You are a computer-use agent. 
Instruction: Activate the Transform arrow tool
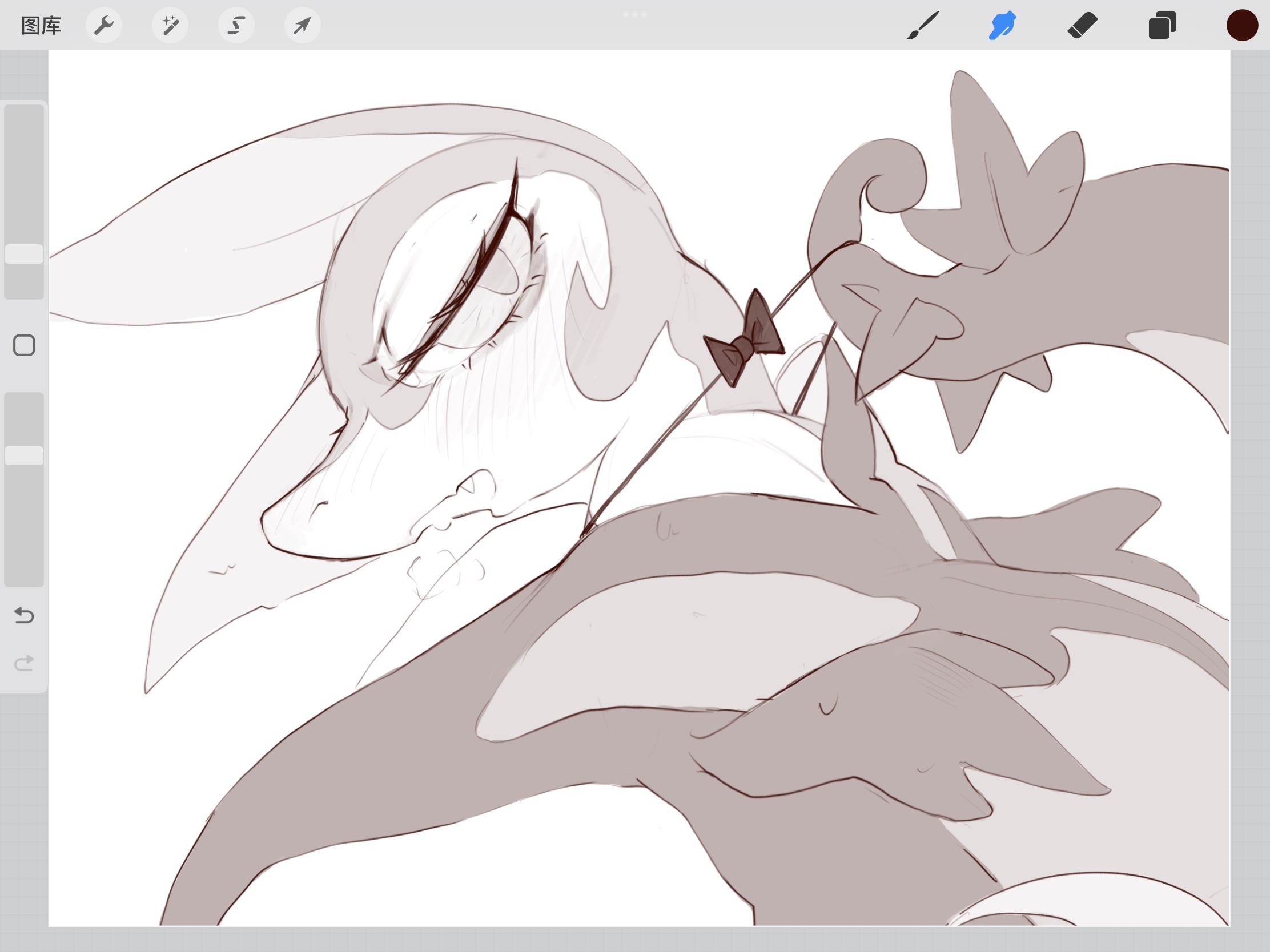[x=303, y=25]
